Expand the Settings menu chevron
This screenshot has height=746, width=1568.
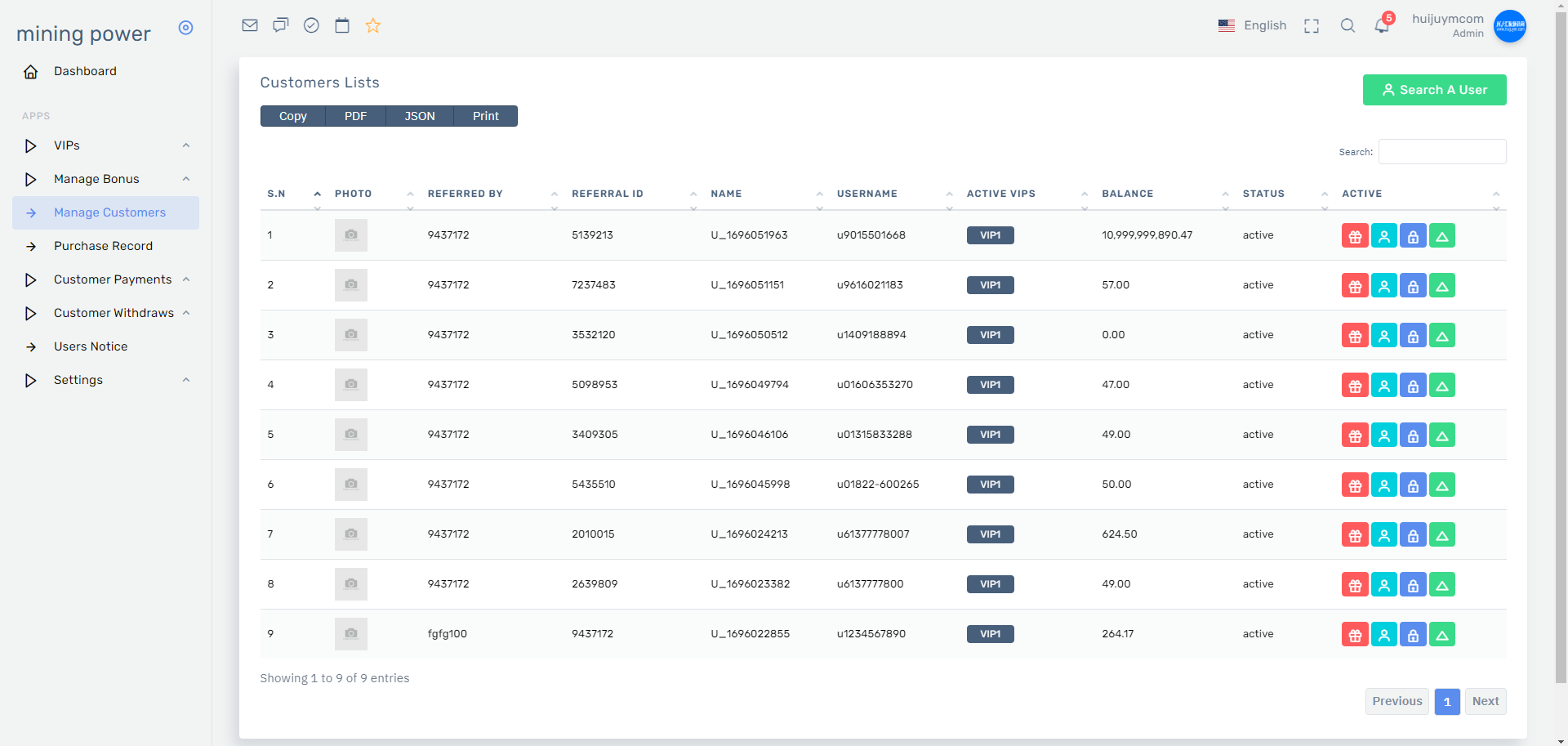coord(186,380)
